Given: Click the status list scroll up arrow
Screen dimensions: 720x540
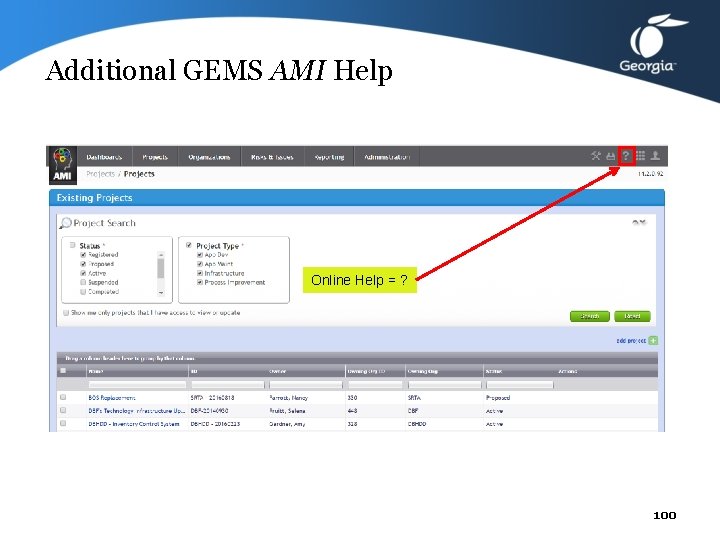Looking at the screenshot, I should point(161,254).
